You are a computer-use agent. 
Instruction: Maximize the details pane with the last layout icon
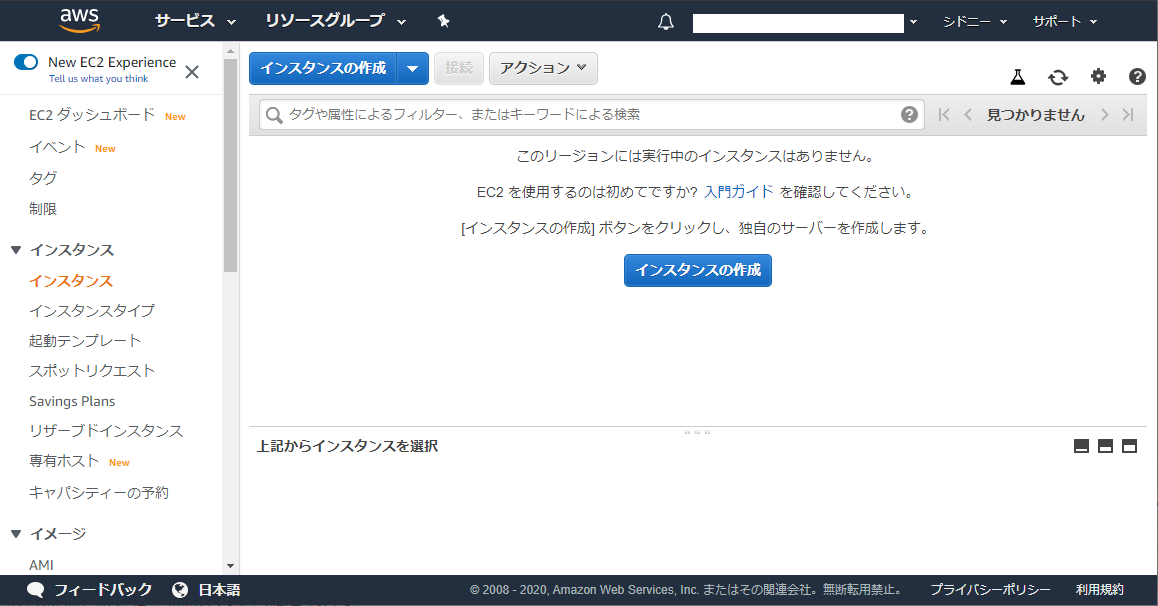[x=1129, y=446]
